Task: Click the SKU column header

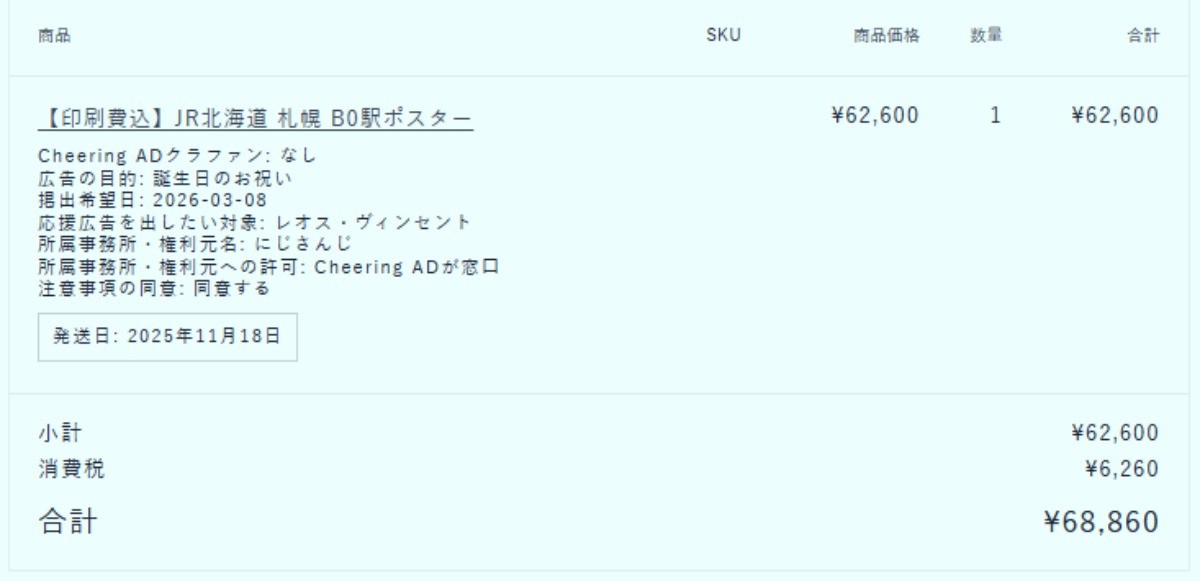Action: [723, 36]
